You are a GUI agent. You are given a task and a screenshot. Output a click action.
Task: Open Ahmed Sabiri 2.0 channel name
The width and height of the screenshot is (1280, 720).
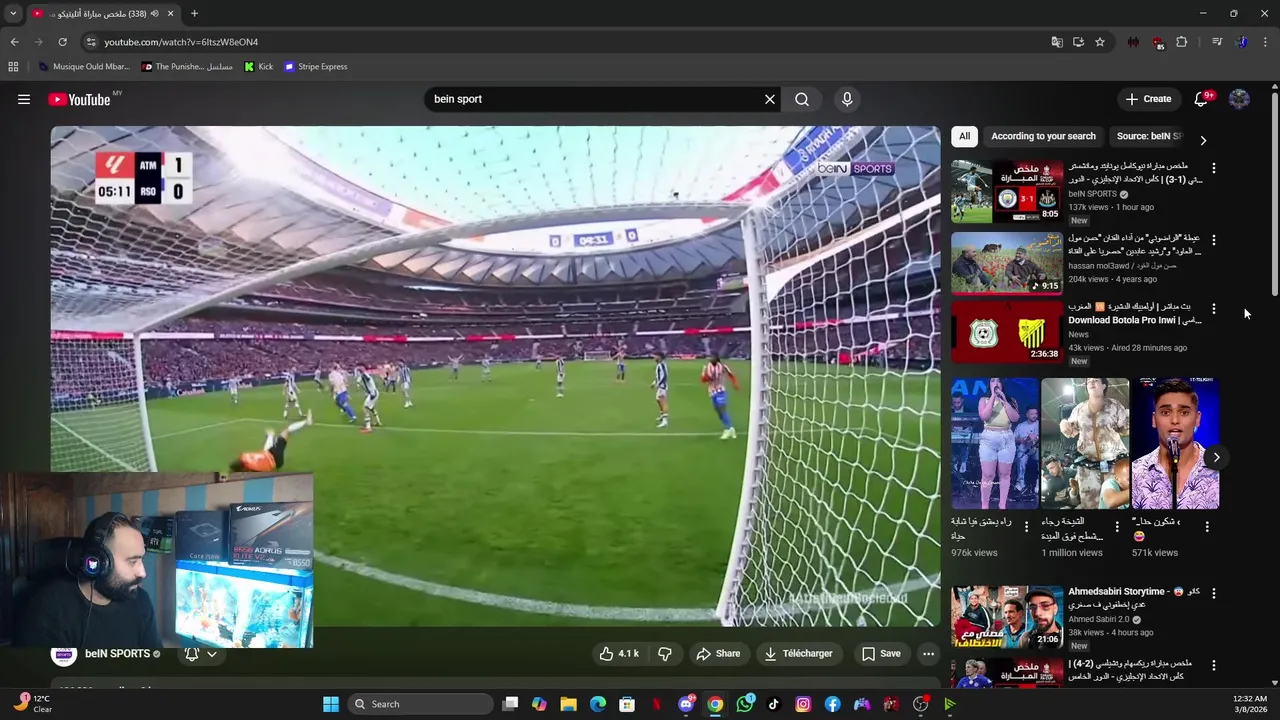1101,619
